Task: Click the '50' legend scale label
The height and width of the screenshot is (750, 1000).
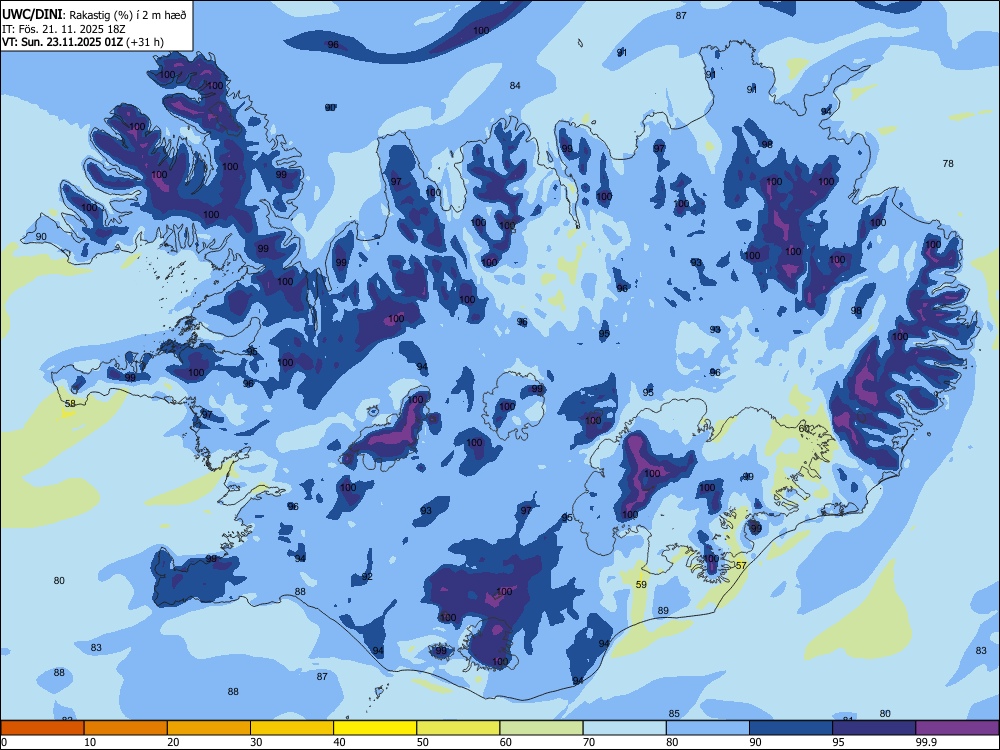Action: point(423,742)
